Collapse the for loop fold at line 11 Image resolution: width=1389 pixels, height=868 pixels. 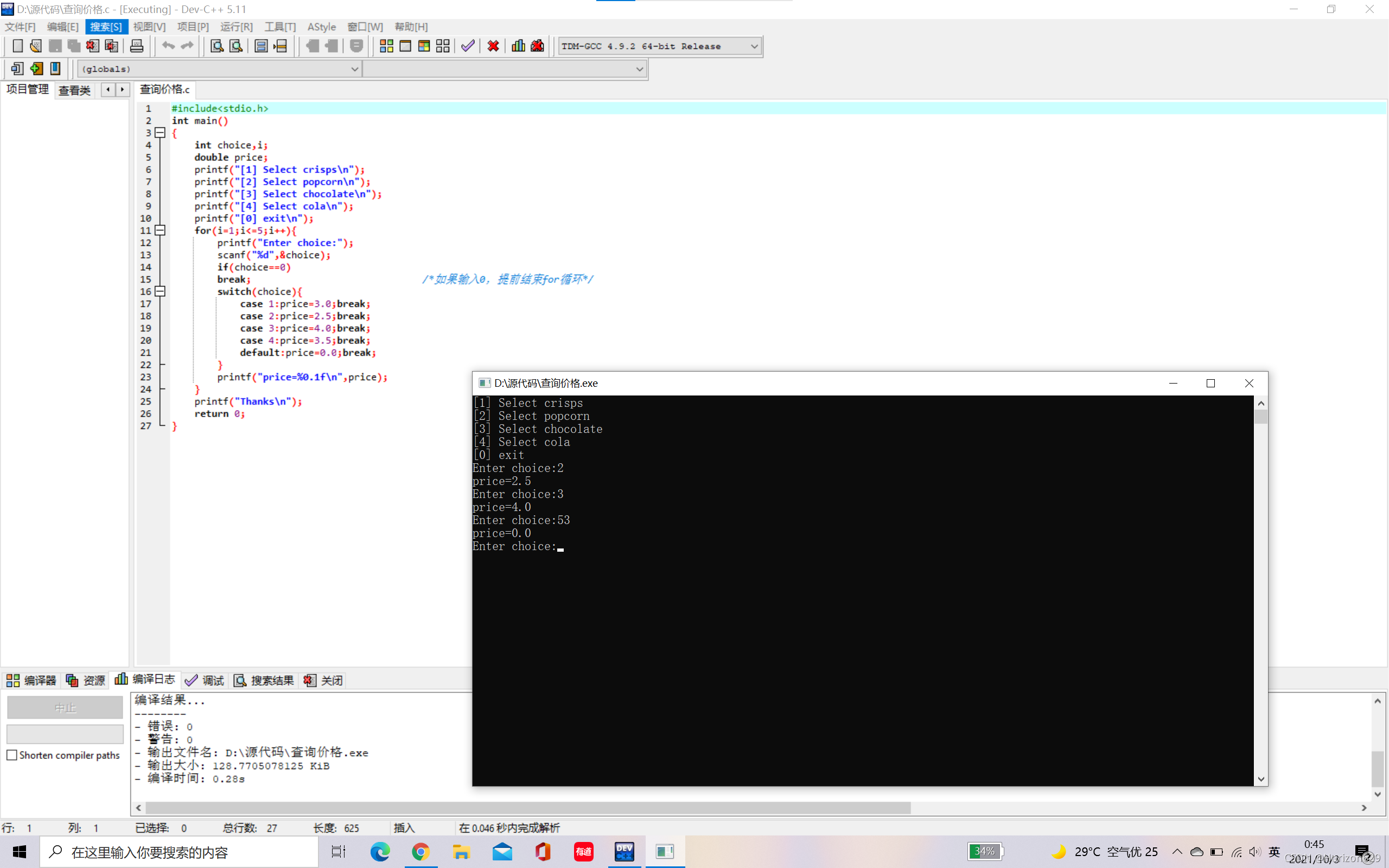coord(161,230)
